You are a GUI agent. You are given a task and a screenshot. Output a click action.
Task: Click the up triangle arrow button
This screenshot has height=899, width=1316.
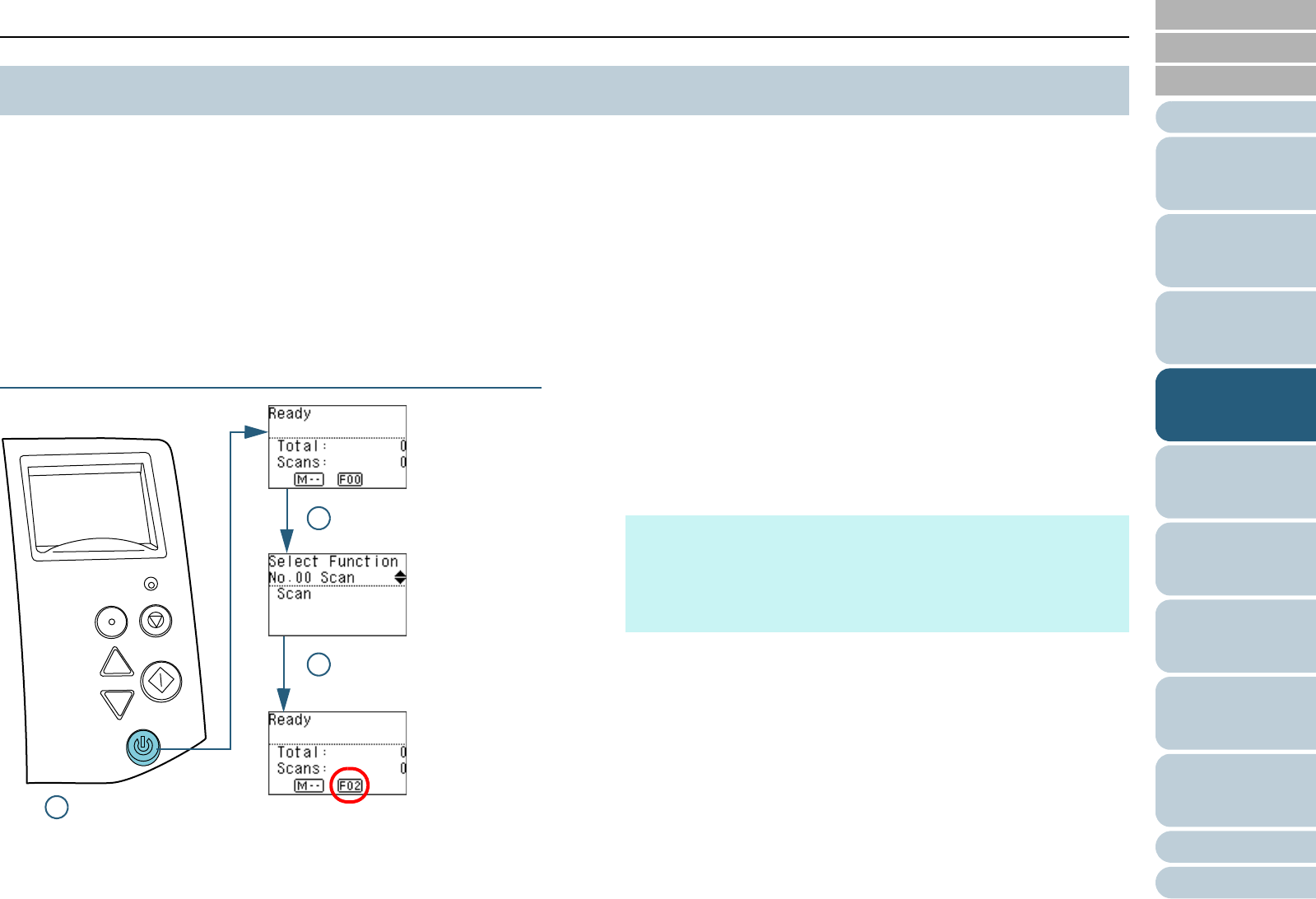[x=117, y=663]
